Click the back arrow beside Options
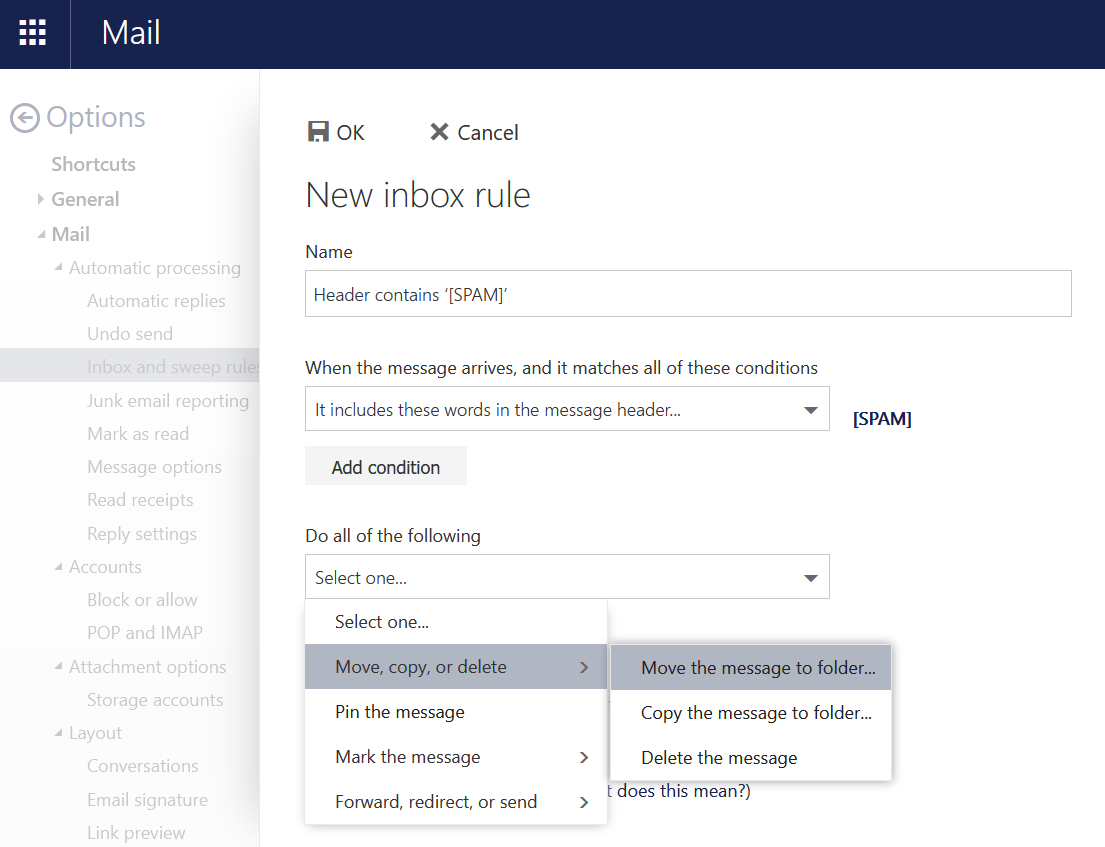 click(x=24, y=118)
